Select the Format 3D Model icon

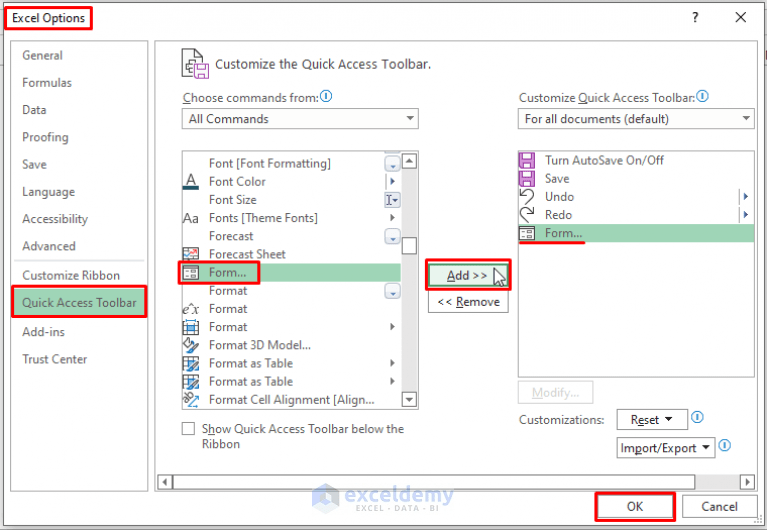(191, 345)
